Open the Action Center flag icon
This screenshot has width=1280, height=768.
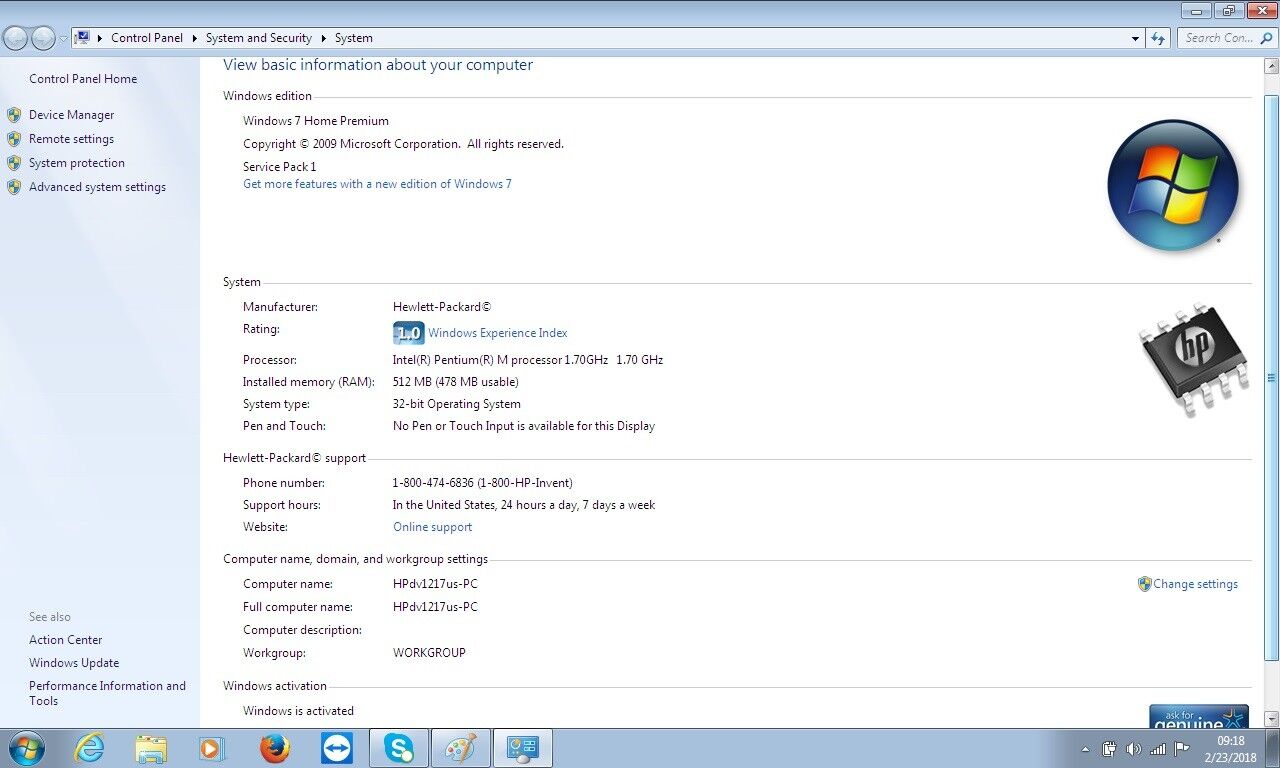click(1181, 749)
